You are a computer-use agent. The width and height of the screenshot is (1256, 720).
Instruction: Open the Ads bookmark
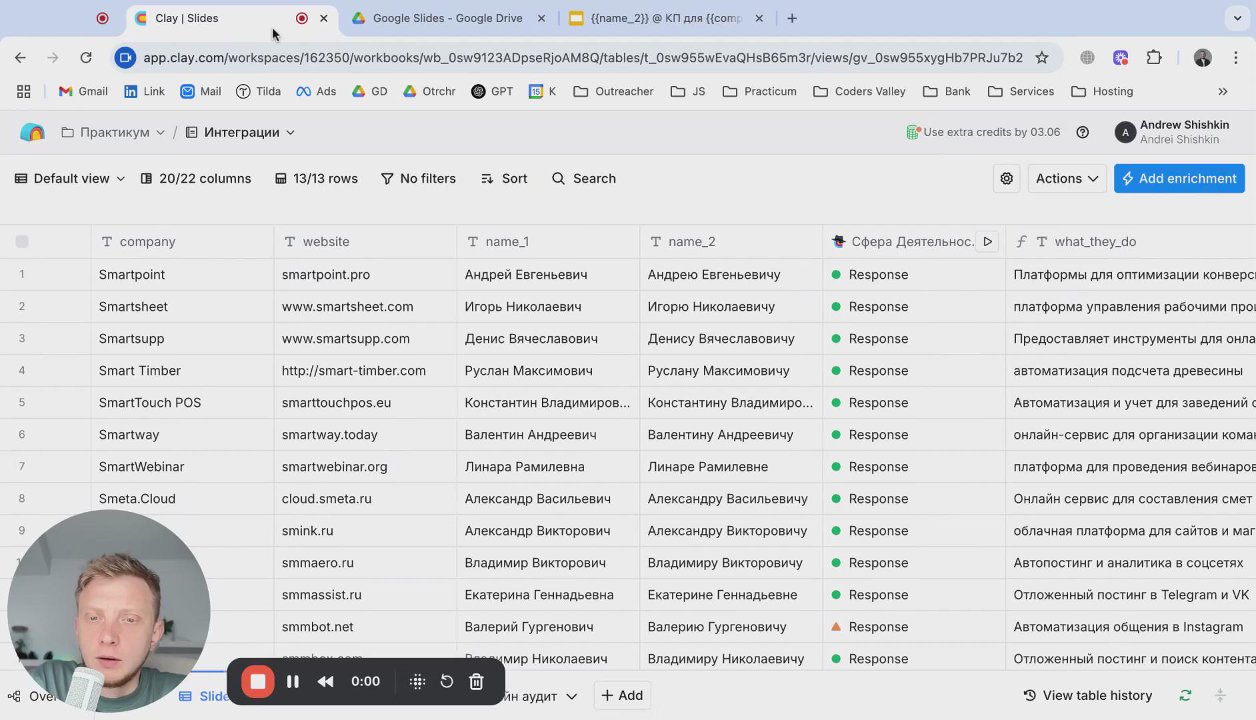click(x=316, y=91)
